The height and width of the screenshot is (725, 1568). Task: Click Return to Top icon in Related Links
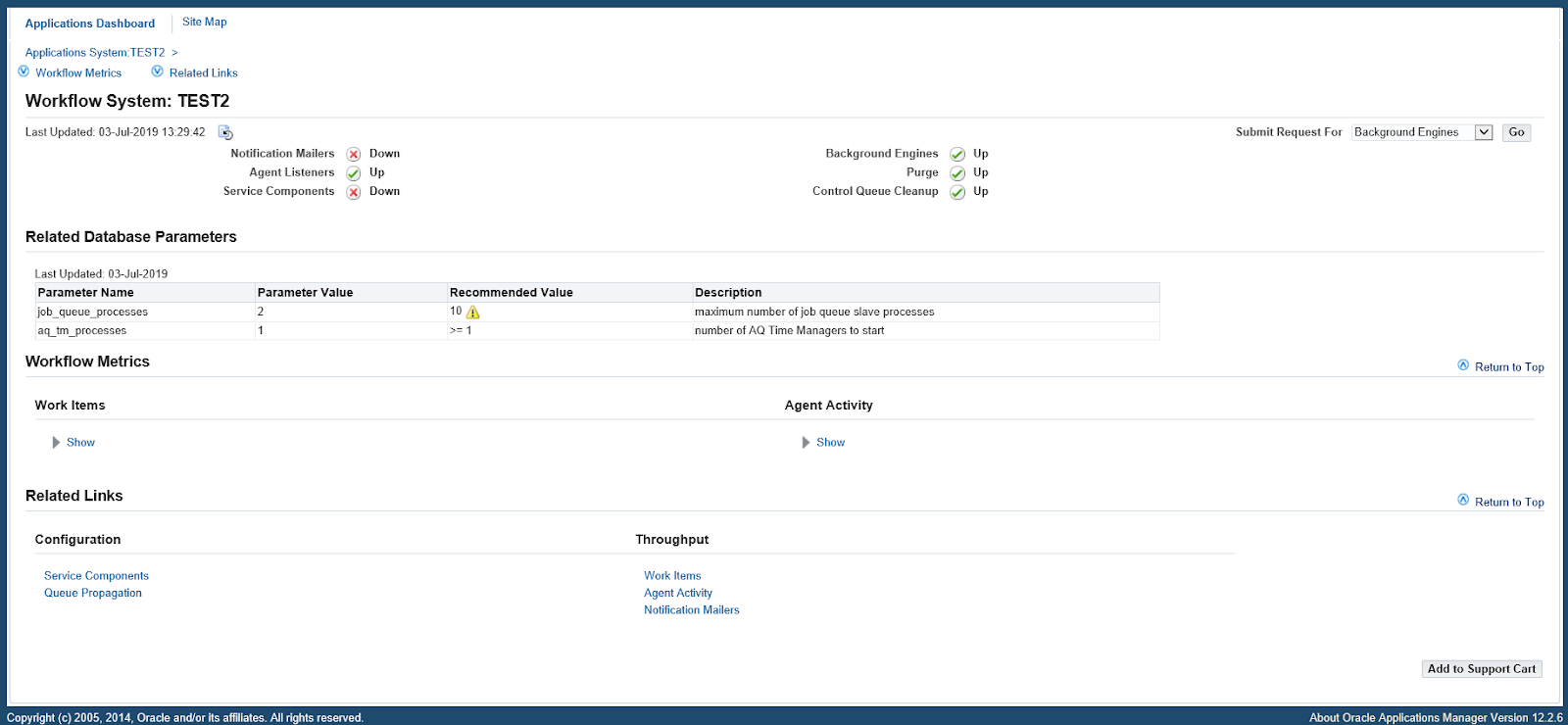click(1463, 501)
